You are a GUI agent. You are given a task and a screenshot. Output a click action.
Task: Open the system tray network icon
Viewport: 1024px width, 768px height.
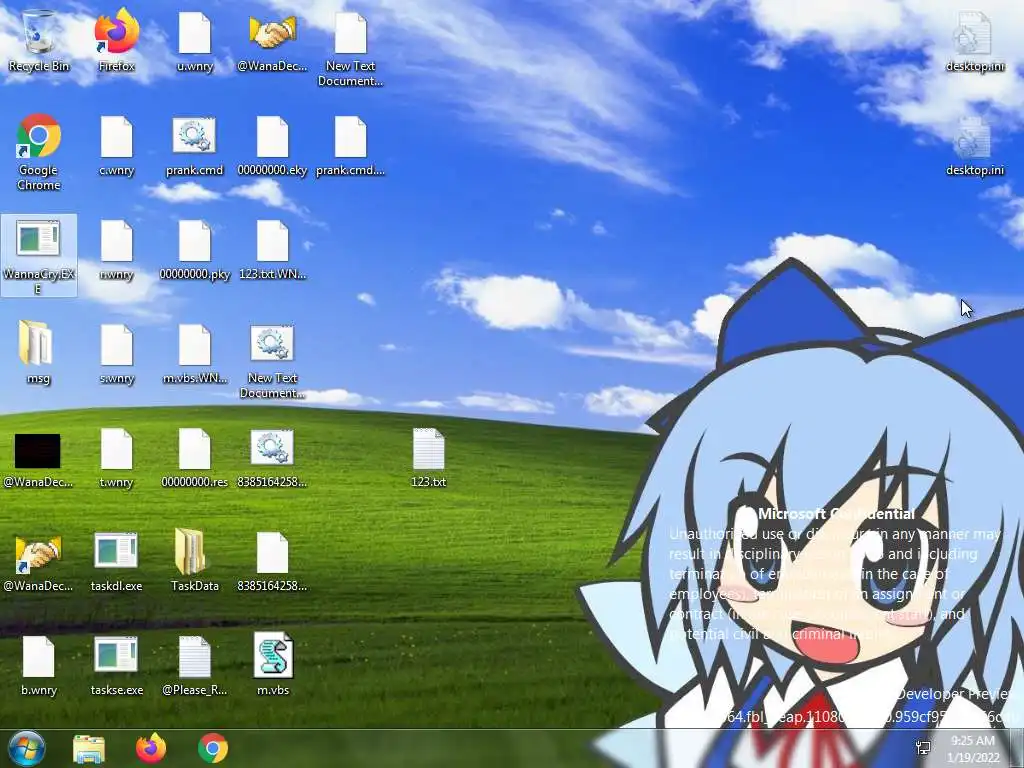923,748
